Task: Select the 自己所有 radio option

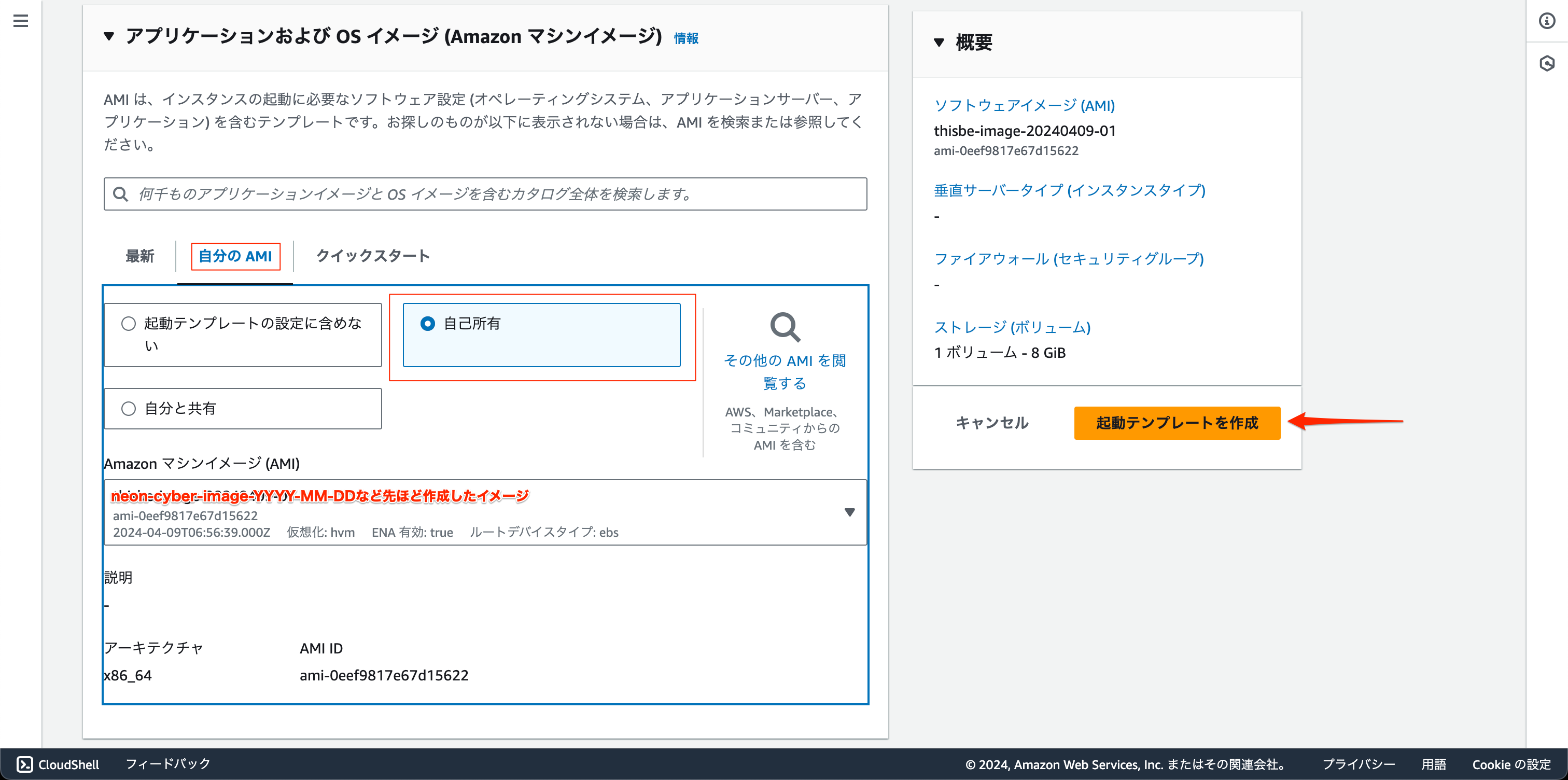Action: [430, 323]
